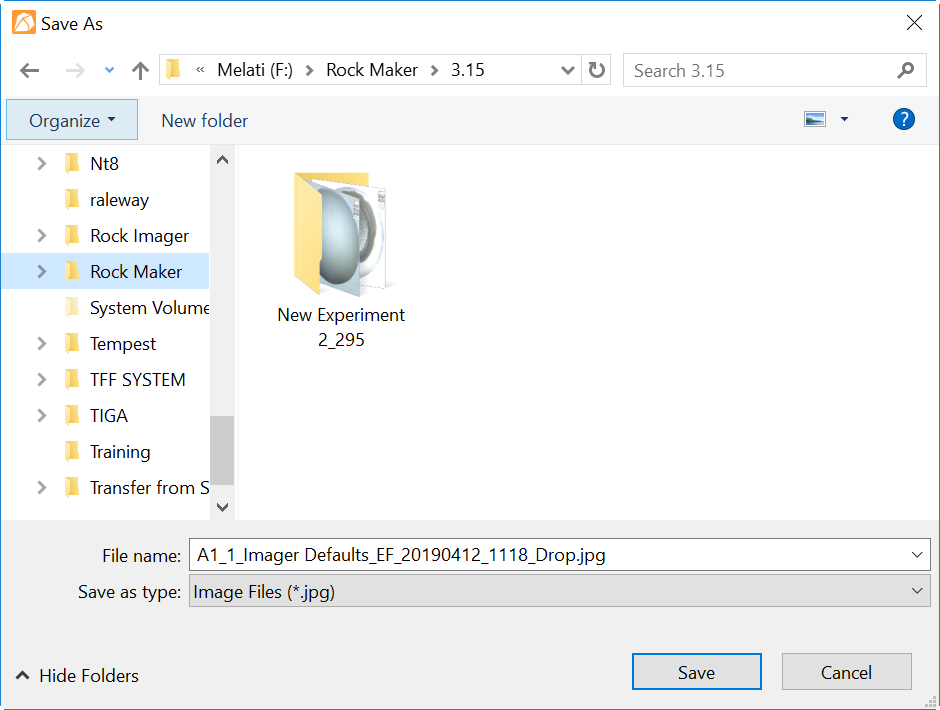This screenshot has width=940, height=710.
Task: Collapse the Rock Maker tree expander
Action: 41,271
